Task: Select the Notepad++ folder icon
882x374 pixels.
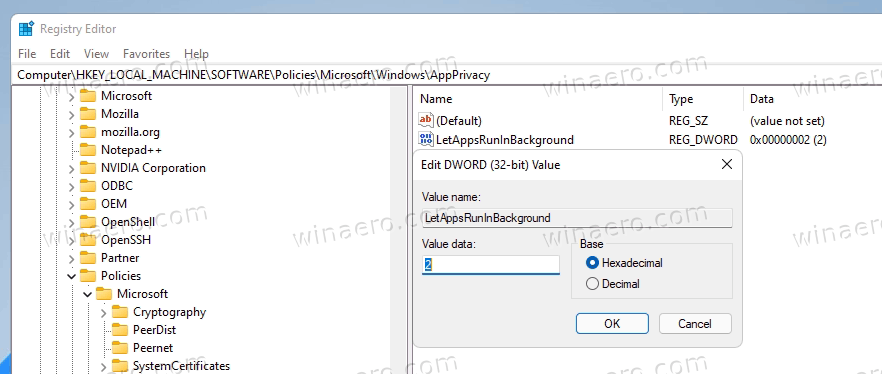Action: click(87, 150)
